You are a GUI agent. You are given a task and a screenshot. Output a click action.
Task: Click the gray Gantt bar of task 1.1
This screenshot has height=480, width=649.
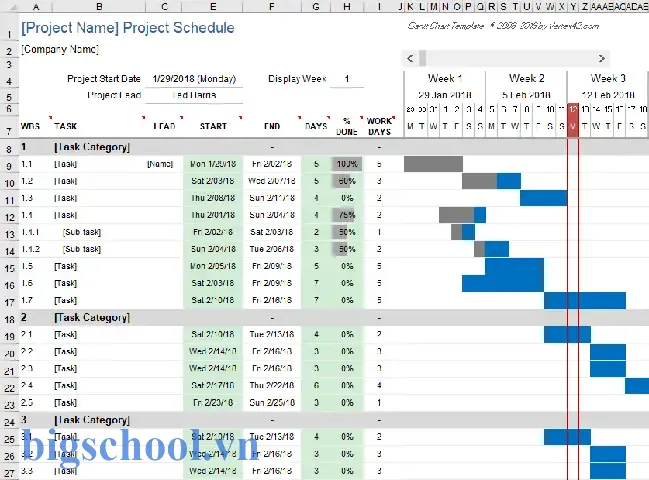click(x=433, y=164)
